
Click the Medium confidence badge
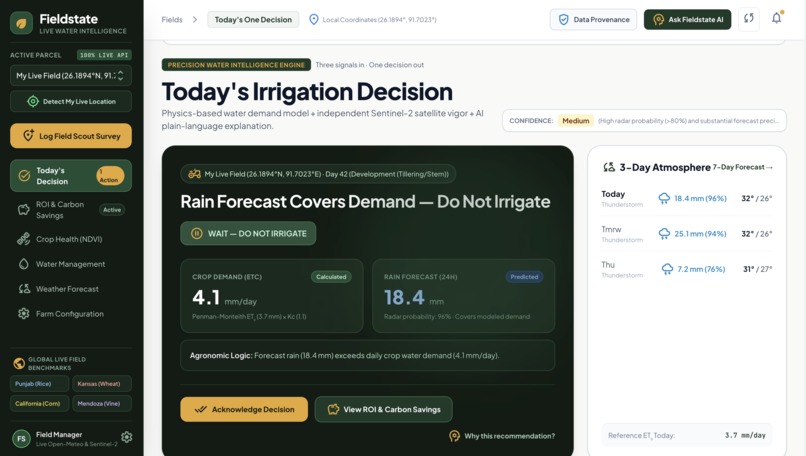(x=575, y=121)
